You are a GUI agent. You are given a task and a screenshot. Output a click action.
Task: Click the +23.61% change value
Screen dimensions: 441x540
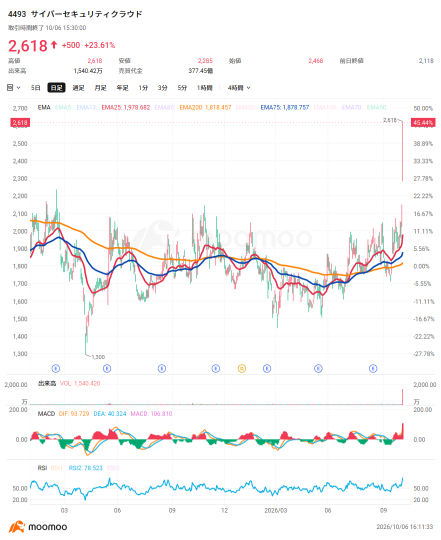point(100,45)
